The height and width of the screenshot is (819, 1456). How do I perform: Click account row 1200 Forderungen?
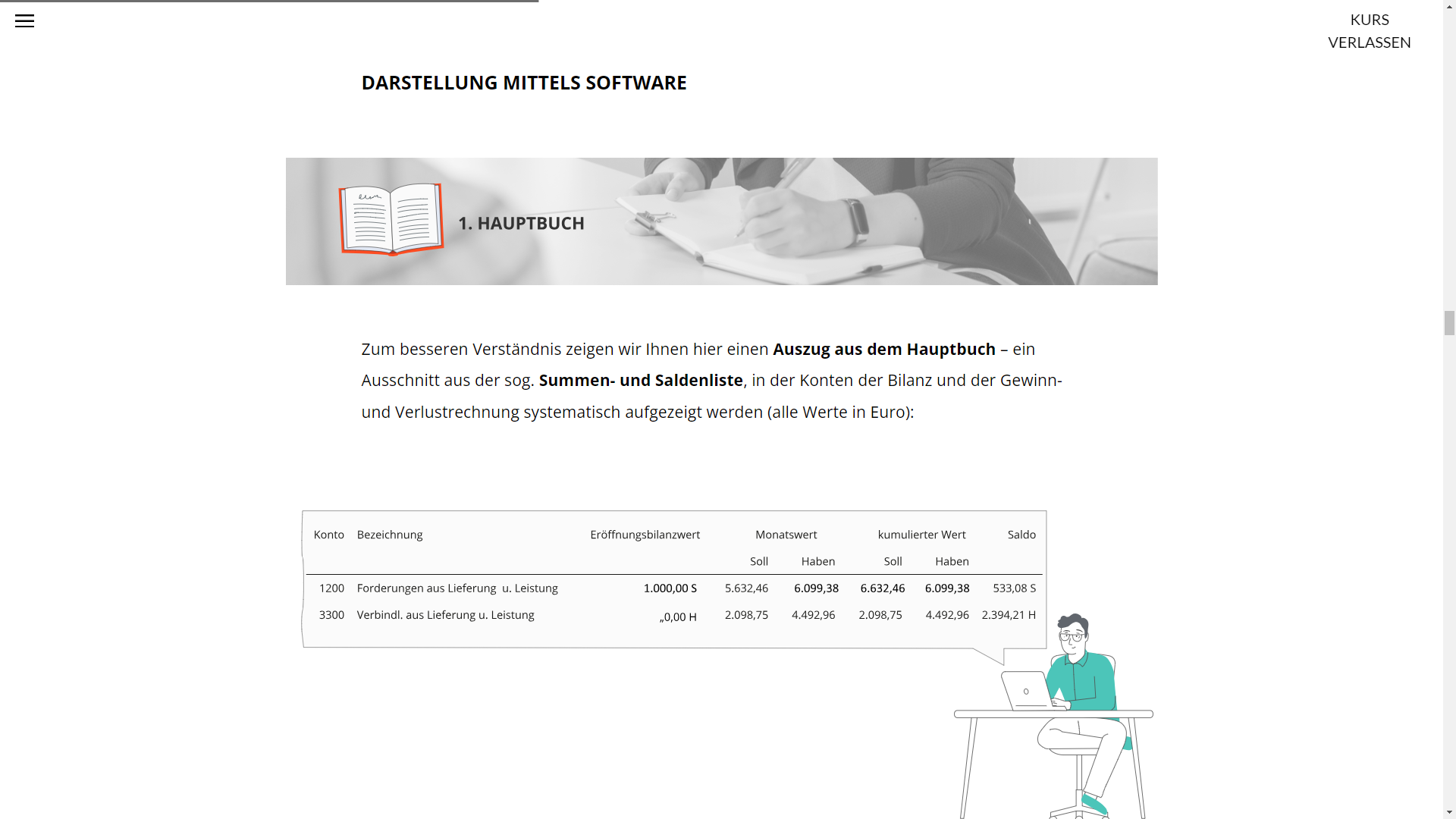coord(457,588)
